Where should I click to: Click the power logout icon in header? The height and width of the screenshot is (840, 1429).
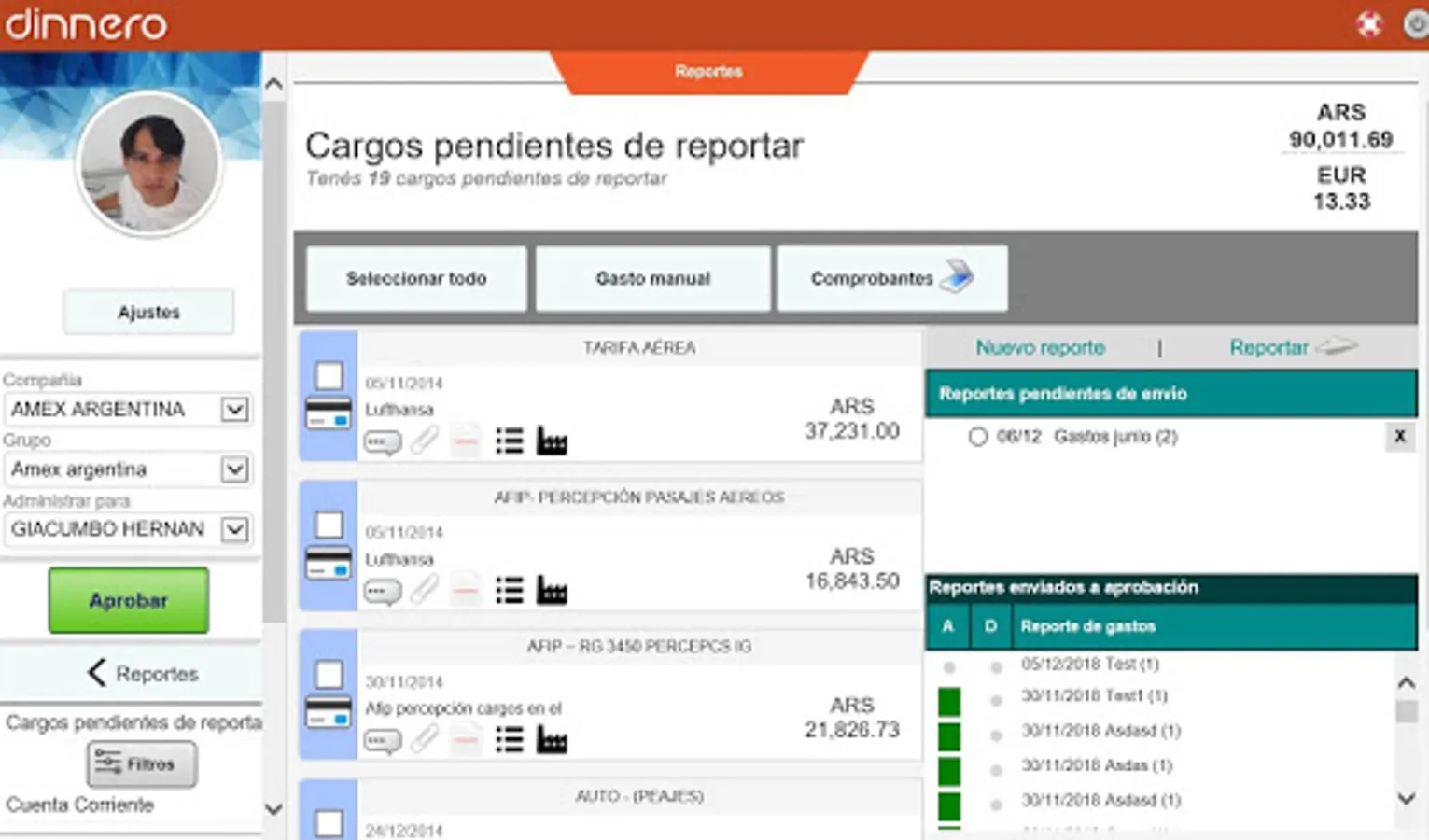(1417, 24)
